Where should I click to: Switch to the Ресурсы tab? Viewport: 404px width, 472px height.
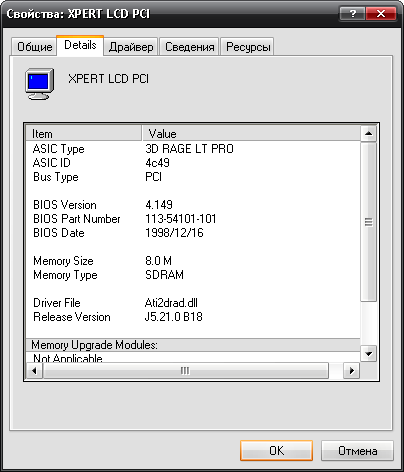[248, 47]
